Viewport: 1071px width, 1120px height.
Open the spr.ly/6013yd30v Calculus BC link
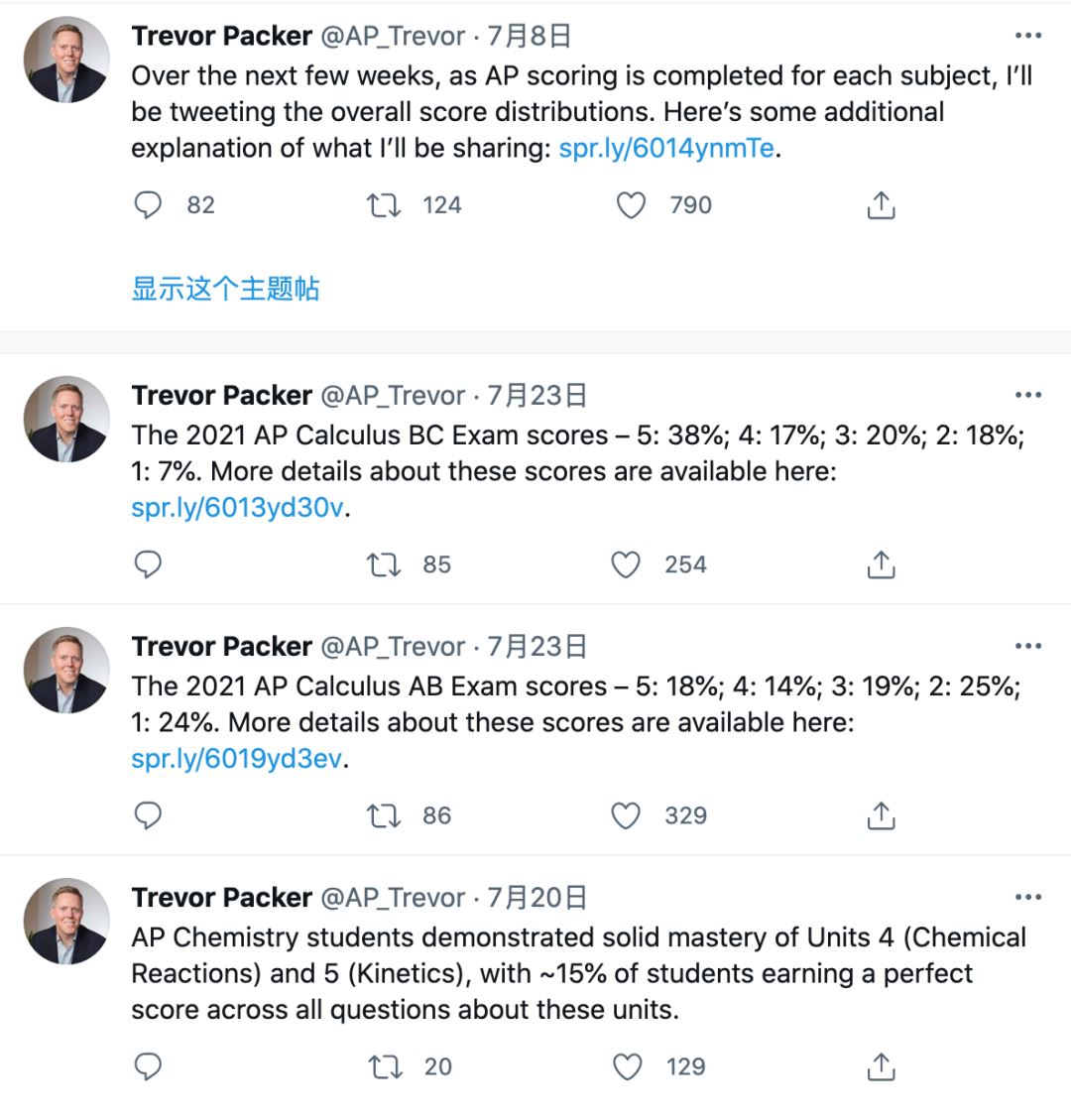[x=238, y=507]
